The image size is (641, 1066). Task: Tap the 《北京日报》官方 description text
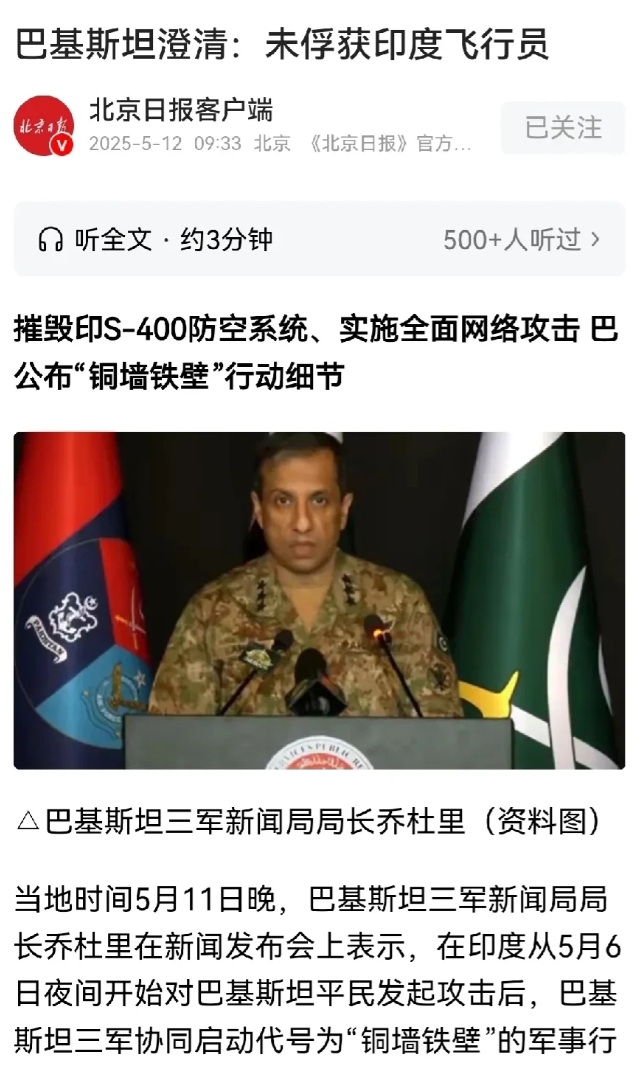(389, 143)
